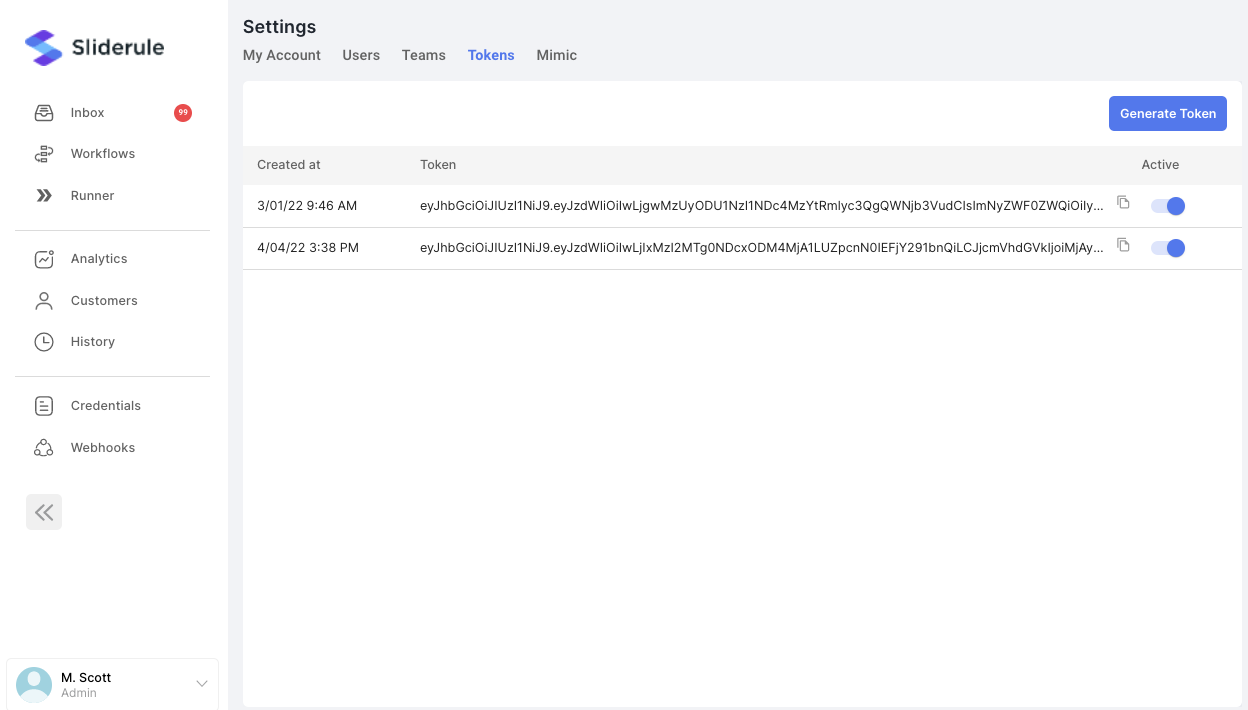
Task: Open the Inbox icon in sidebar
Action: 44,113
